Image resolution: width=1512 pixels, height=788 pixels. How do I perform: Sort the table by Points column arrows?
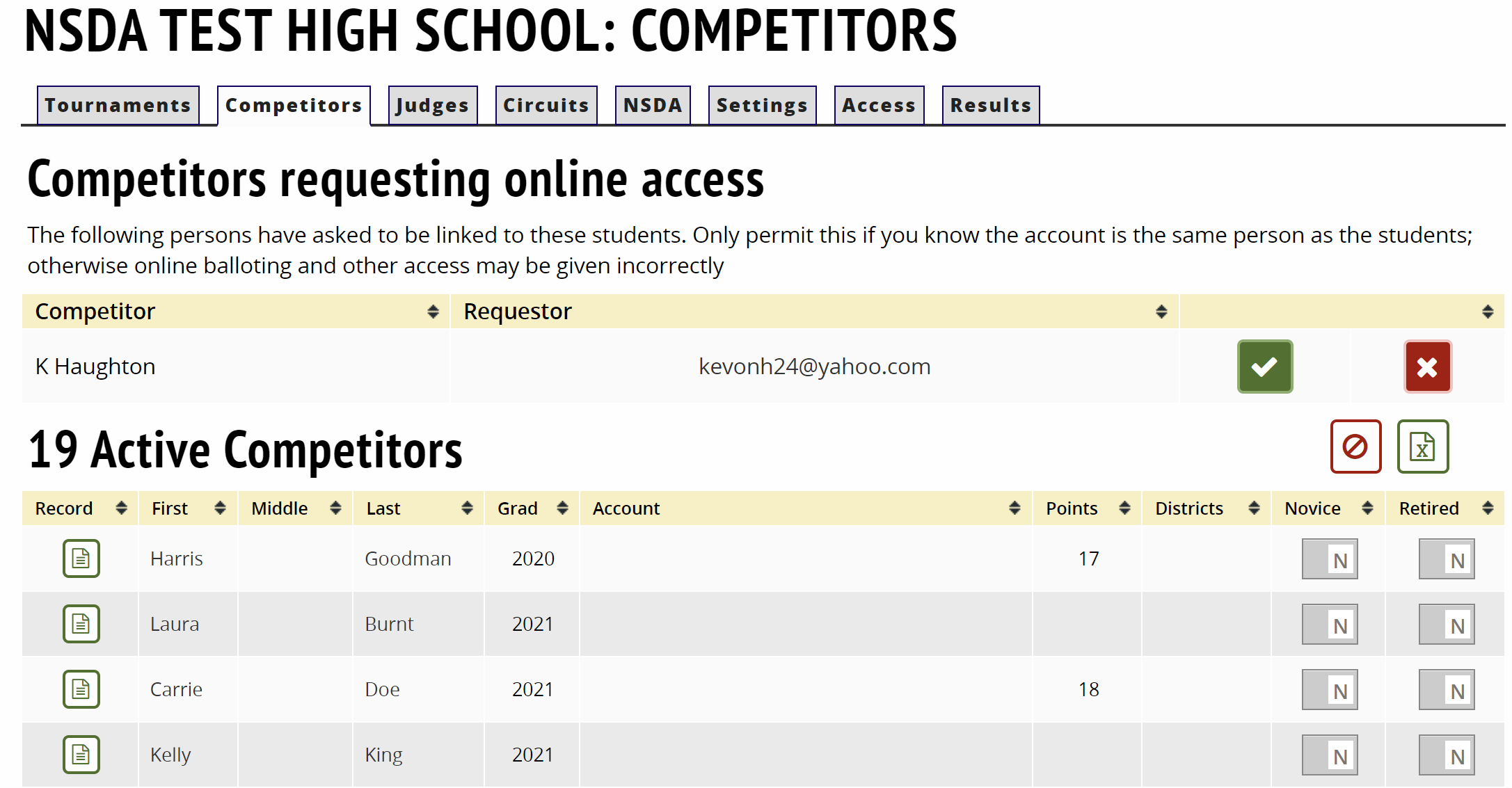click(x=1124, y=508)
